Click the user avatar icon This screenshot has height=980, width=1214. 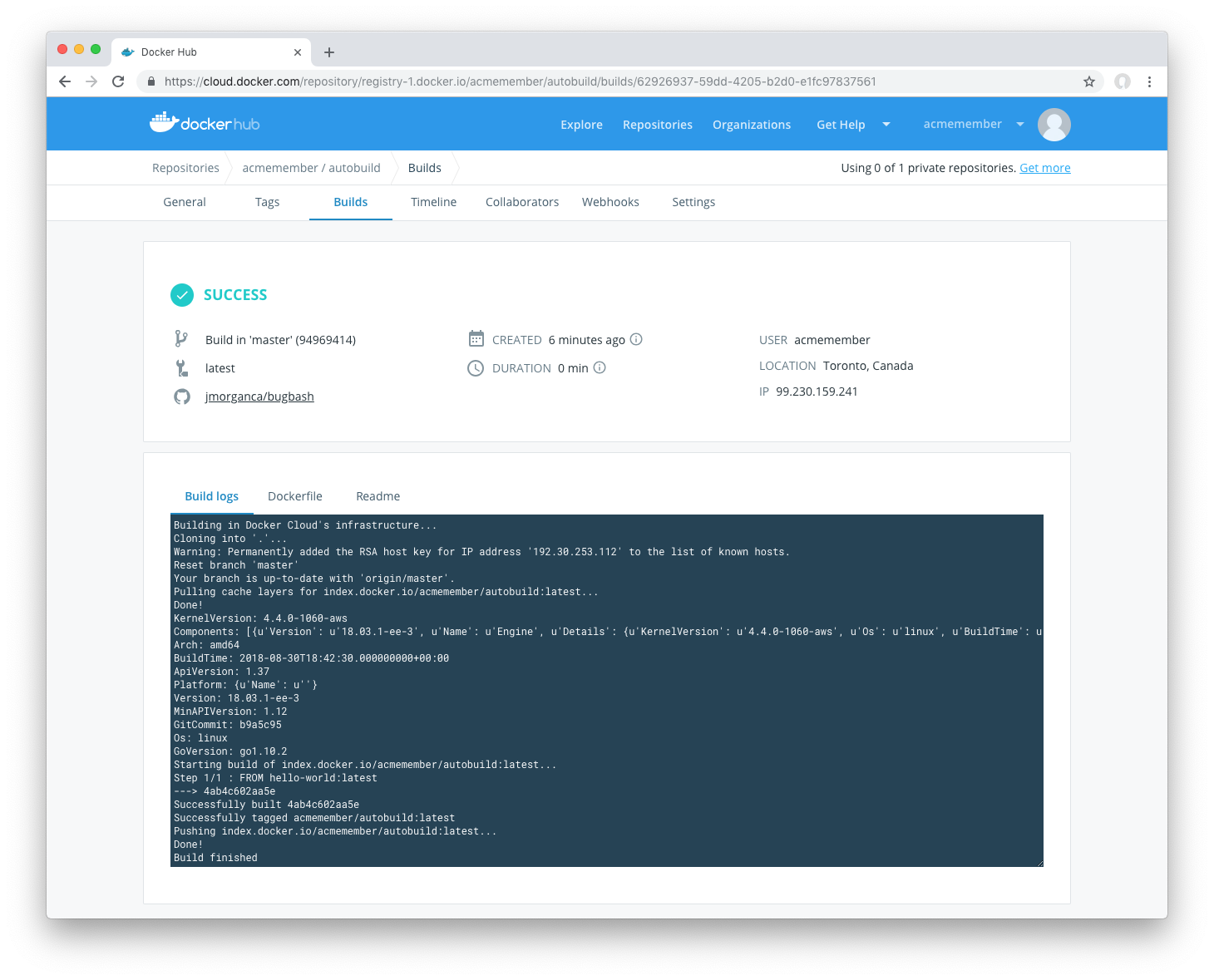point(1054,125)
